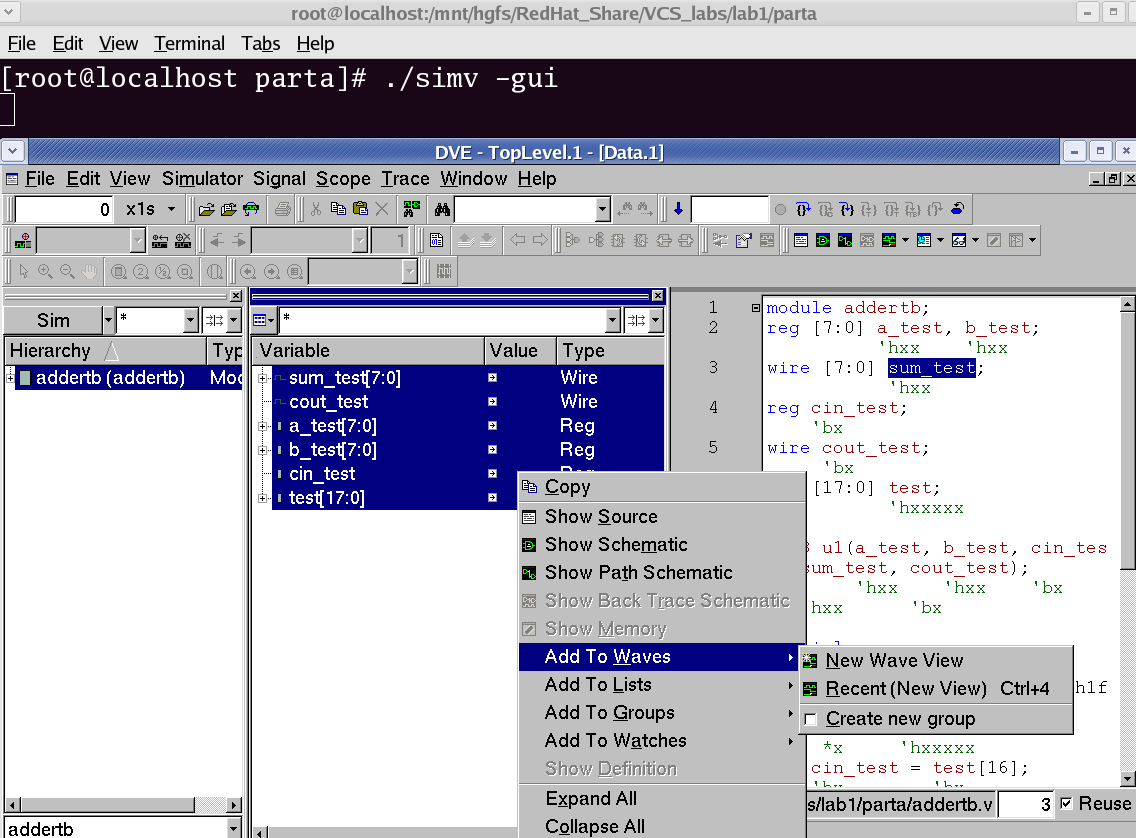Screen dimensions: 1136x838
Task: Click the blue down arrow run icon
Action: [678, 210]
